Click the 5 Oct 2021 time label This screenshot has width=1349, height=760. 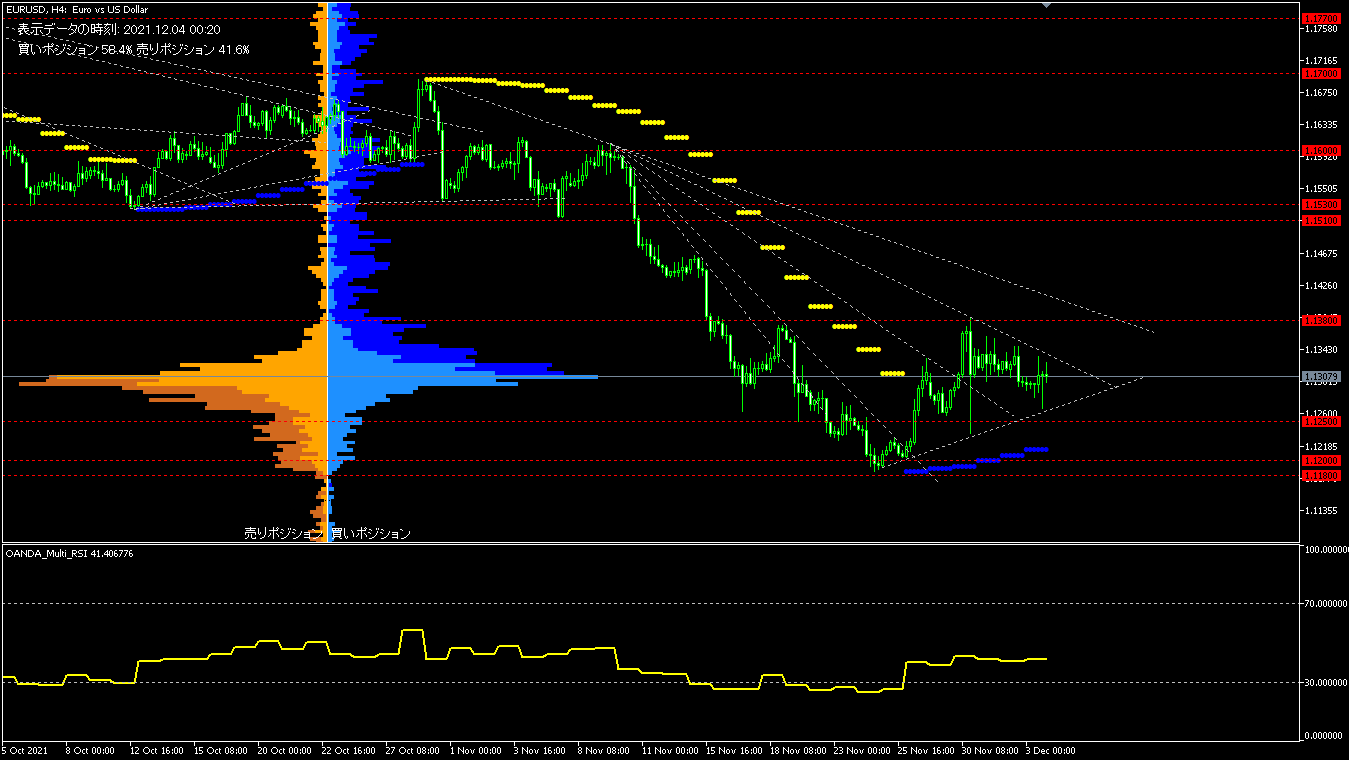click(25, 750)
